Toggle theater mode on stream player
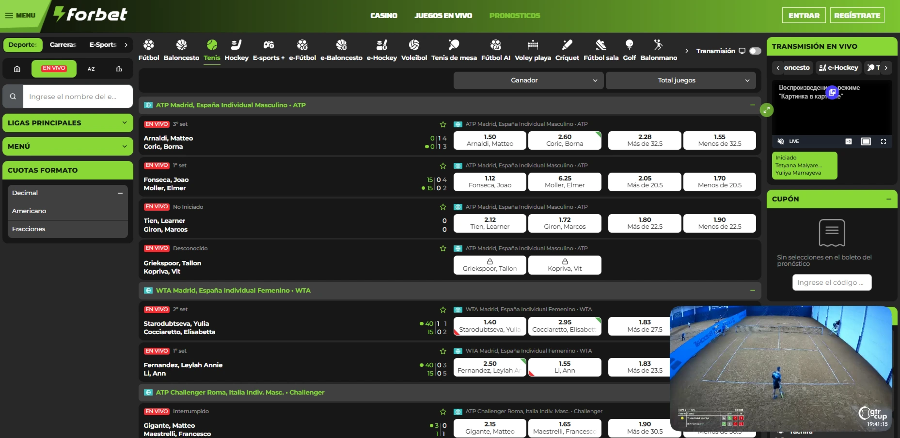The width and height of the screenshot is (900, 438). pyautogui.click(x=866, y=141)
